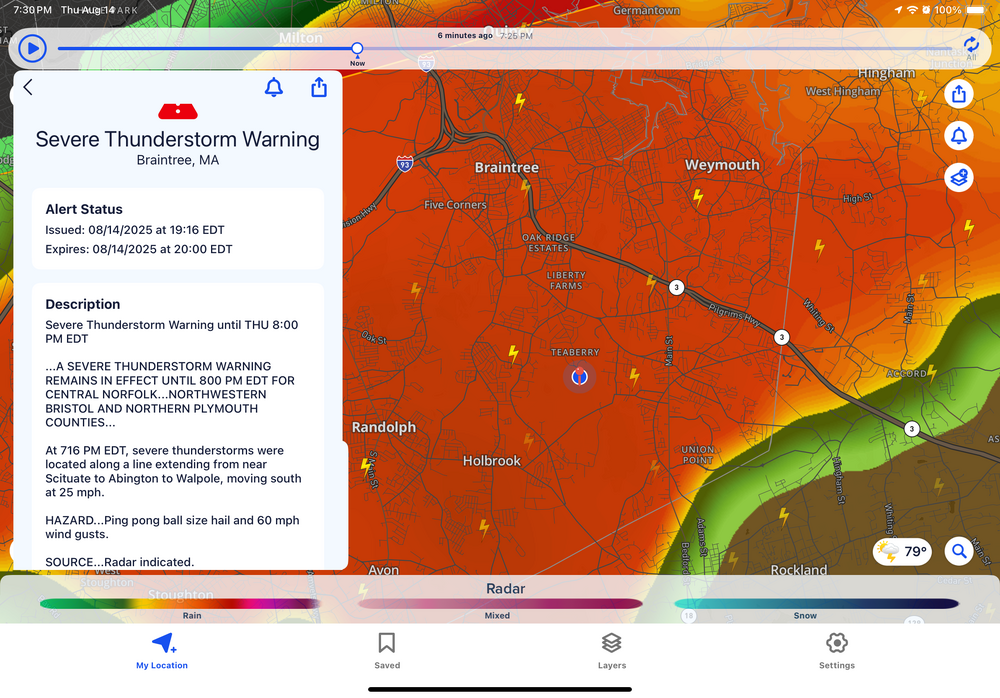
Task: Tap the HAZARD ping pong ball hail text
Action: click(172, 527)
